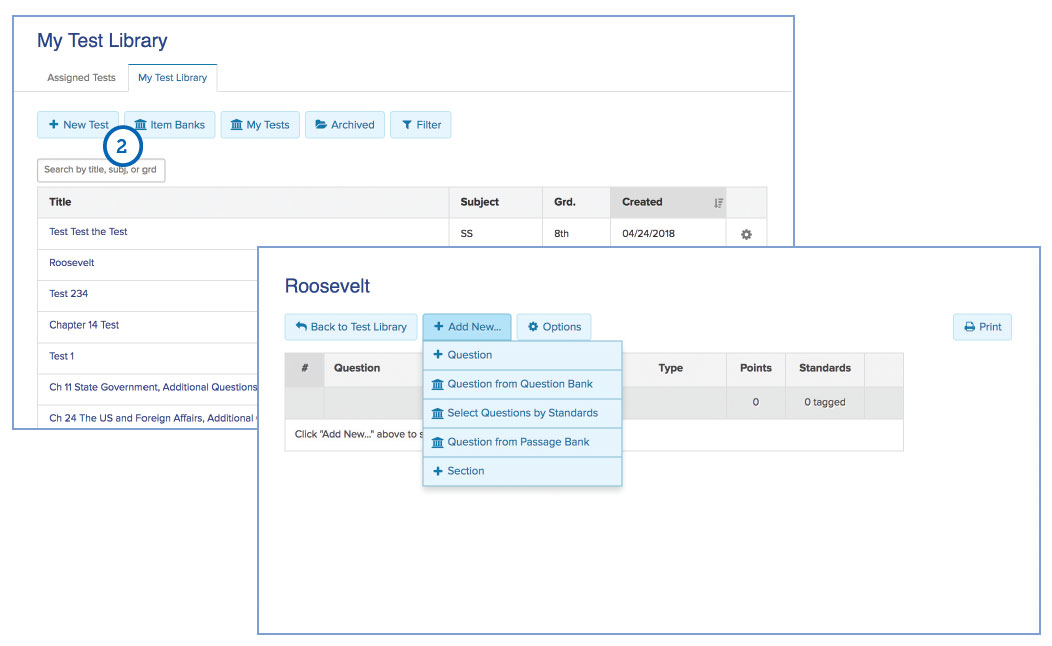Click the plus icon on New Test

pyautogui.click(x=54, y=124)
